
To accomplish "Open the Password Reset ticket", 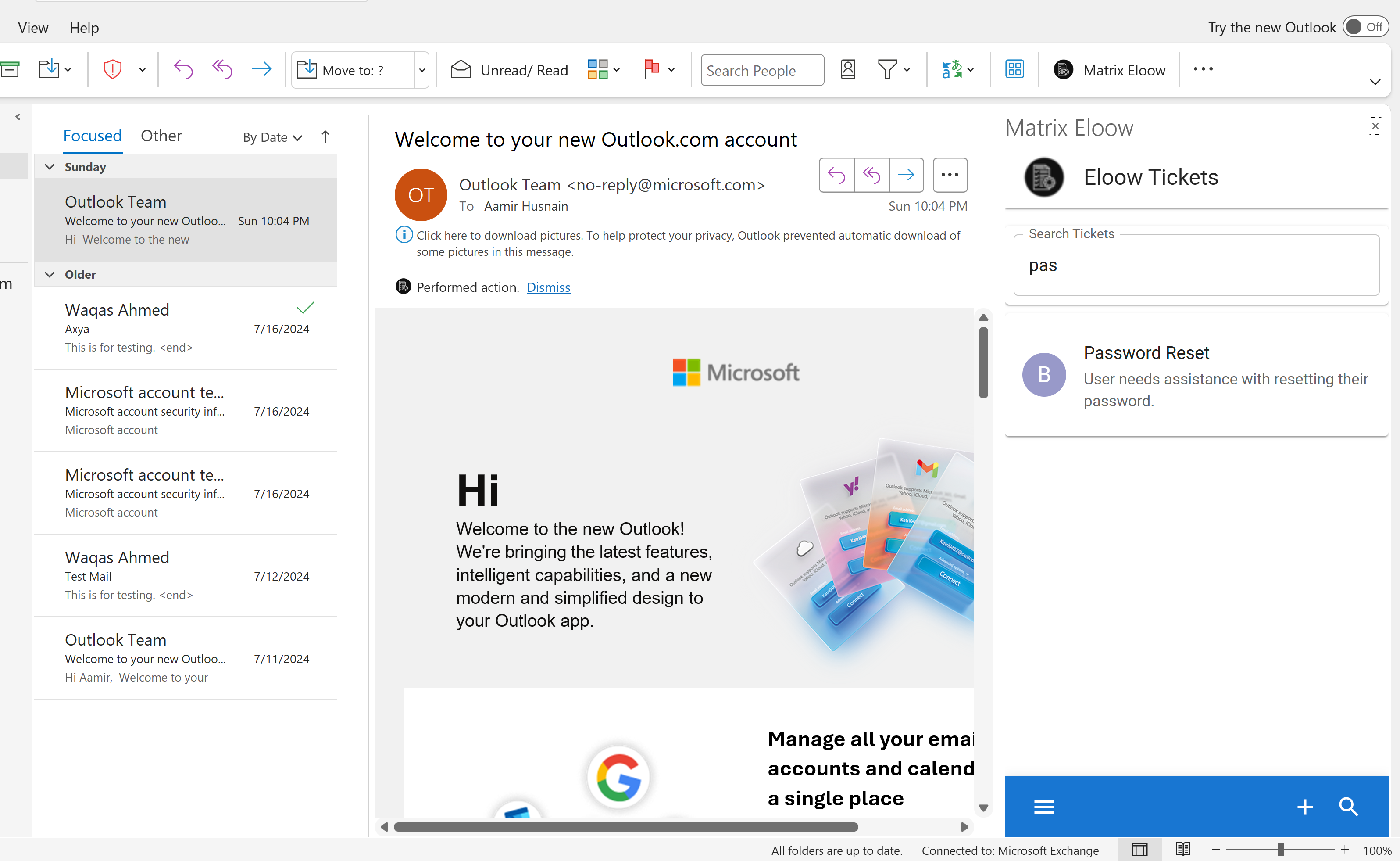I will [1196, 376].
